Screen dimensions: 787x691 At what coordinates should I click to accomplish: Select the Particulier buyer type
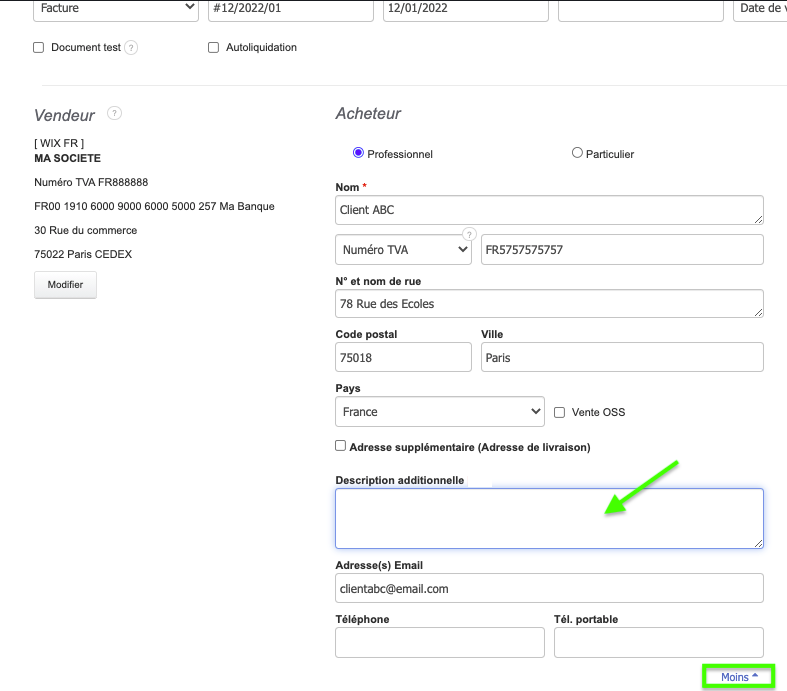[577, 153]
